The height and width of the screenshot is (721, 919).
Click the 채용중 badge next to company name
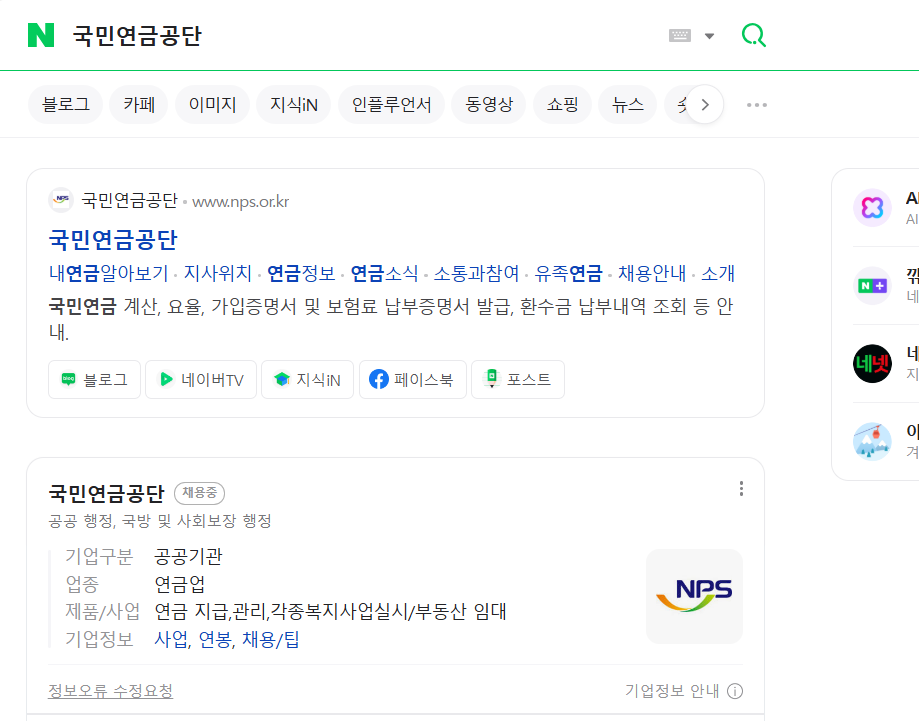click(199, 492)
